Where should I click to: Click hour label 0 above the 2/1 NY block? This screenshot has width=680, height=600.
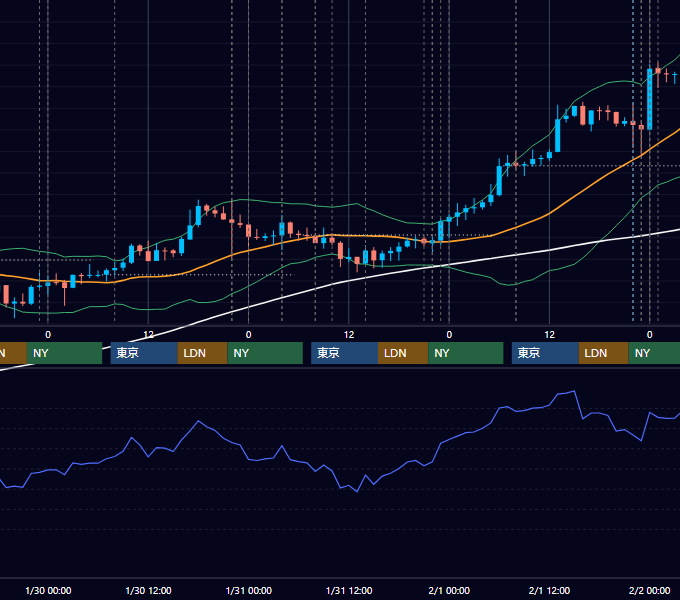click(x=649, y=335)
